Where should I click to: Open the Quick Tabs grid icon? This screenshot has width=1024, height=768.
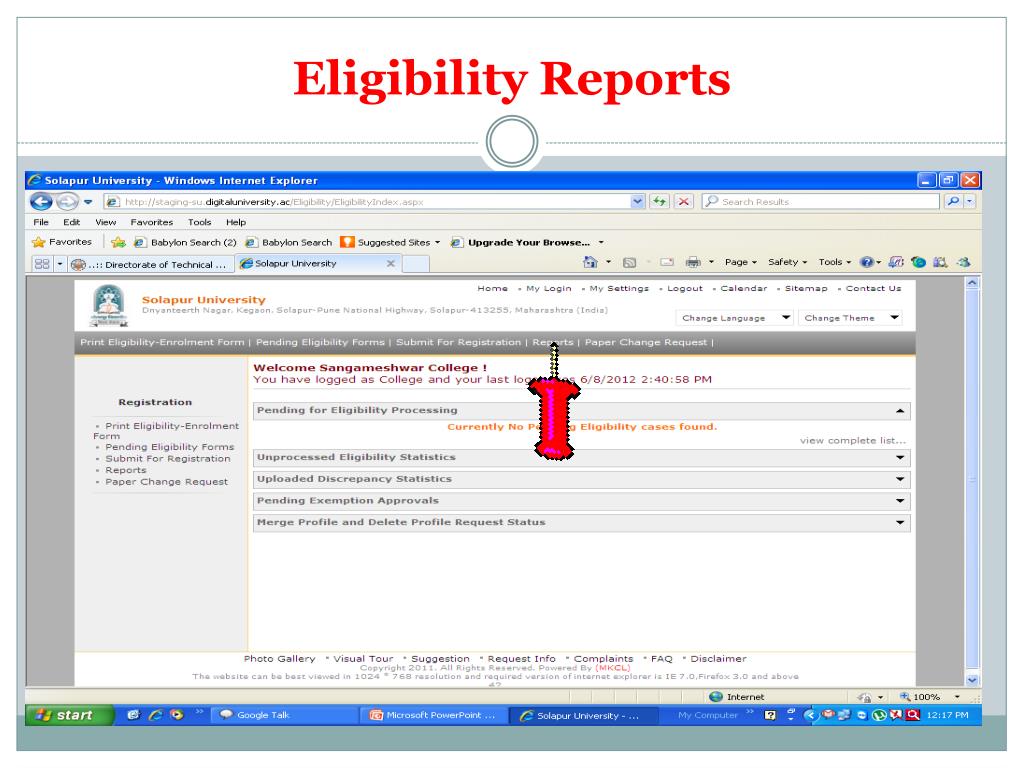(x=42, y=264)
